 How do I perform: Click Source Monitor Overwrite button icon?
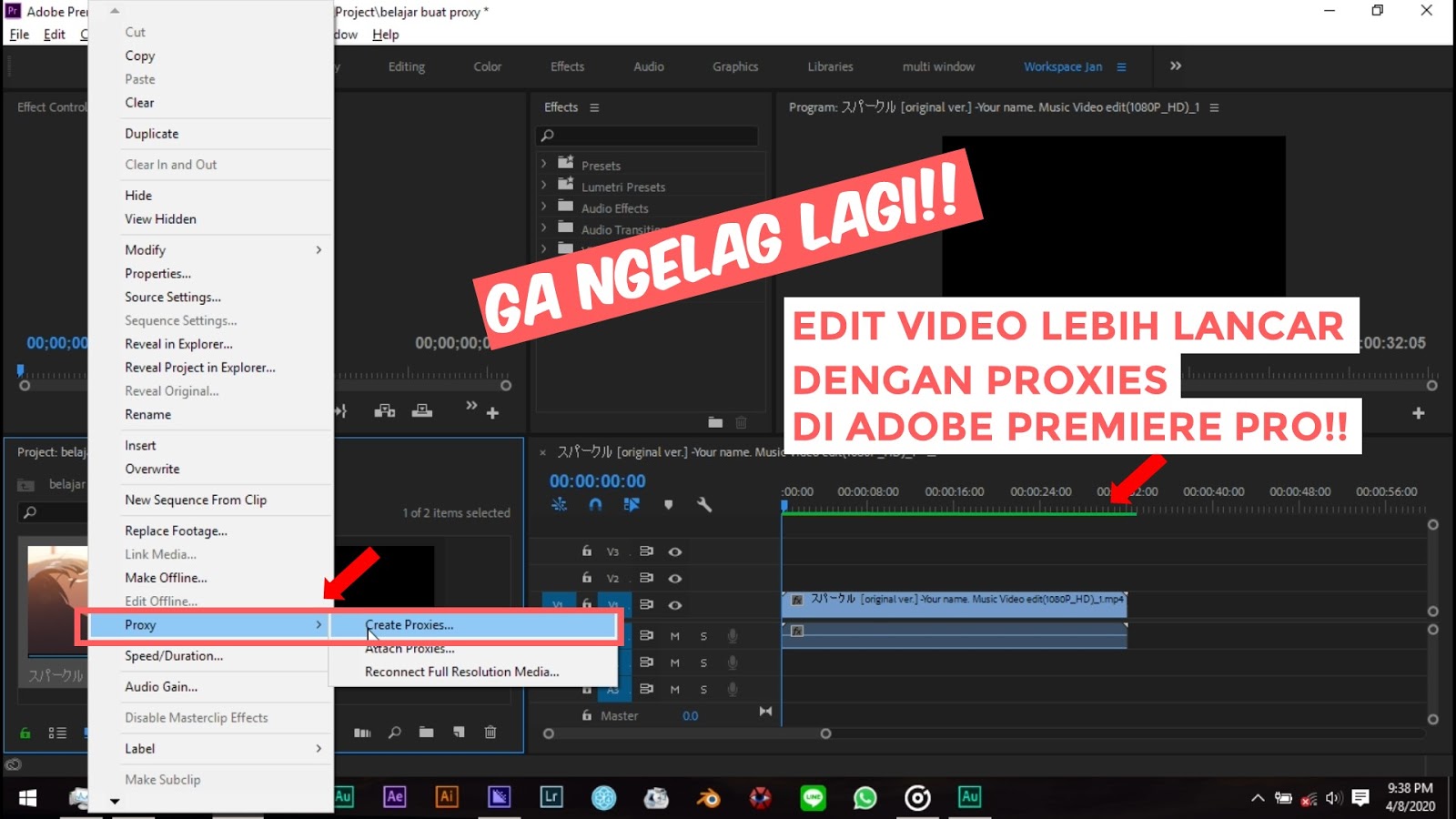(422, 411)
